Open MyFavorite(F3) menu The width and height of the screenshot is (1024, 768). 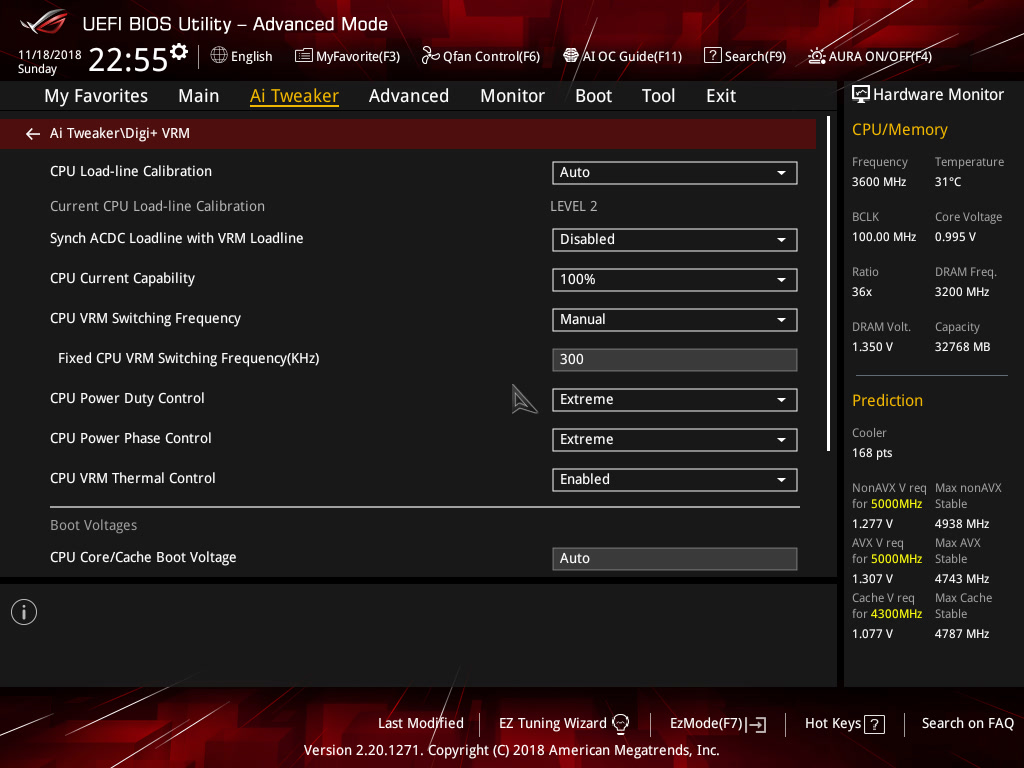click(x=358, y=57)
